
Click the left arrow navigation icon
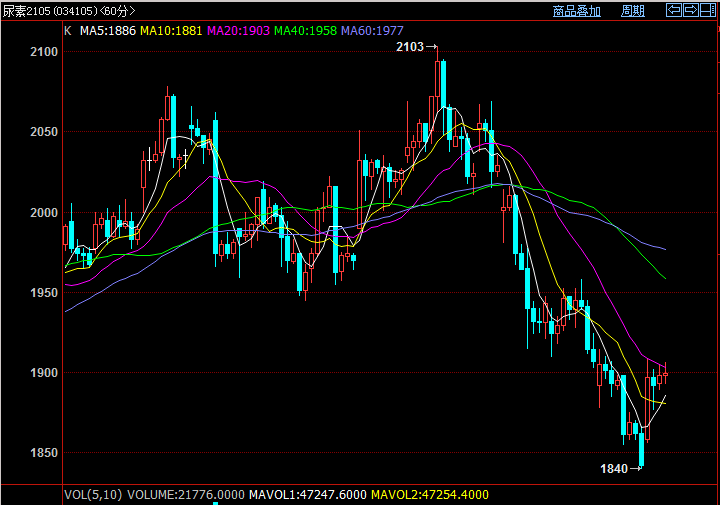click(675, 10)
